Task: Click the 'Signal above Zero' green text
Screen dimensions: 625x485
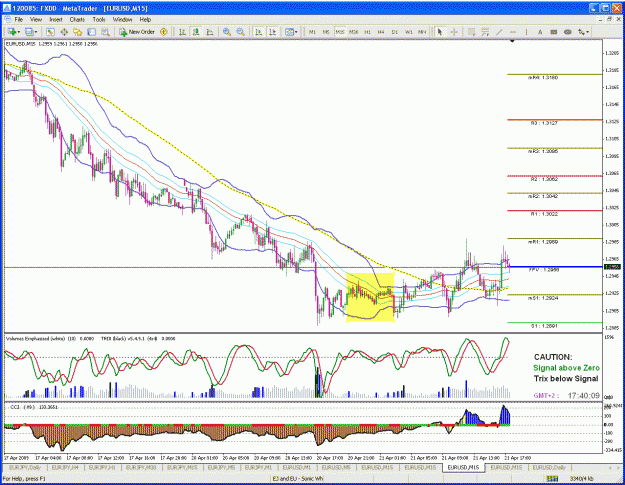Action: 566,368
